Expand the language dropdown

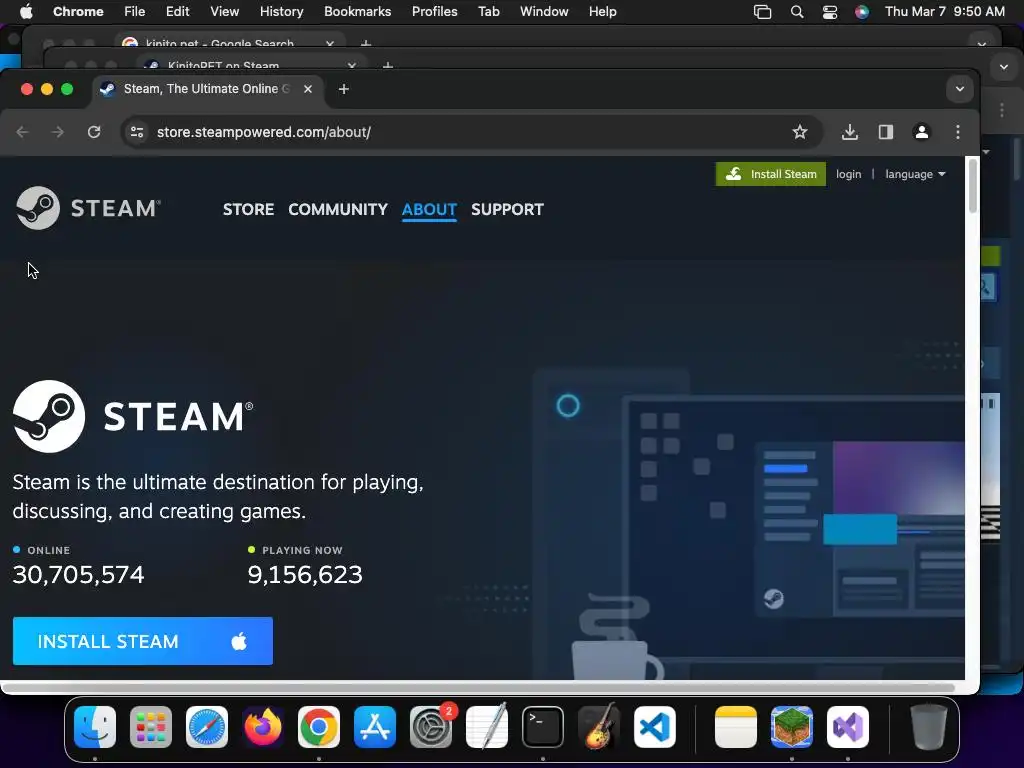(916, 174)
